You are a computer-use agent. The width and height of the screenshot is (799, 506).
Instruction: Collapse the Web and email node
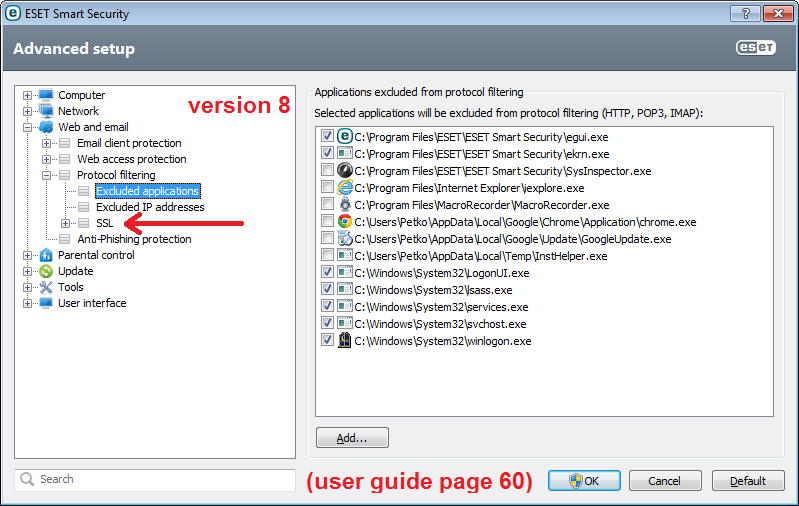27,127
